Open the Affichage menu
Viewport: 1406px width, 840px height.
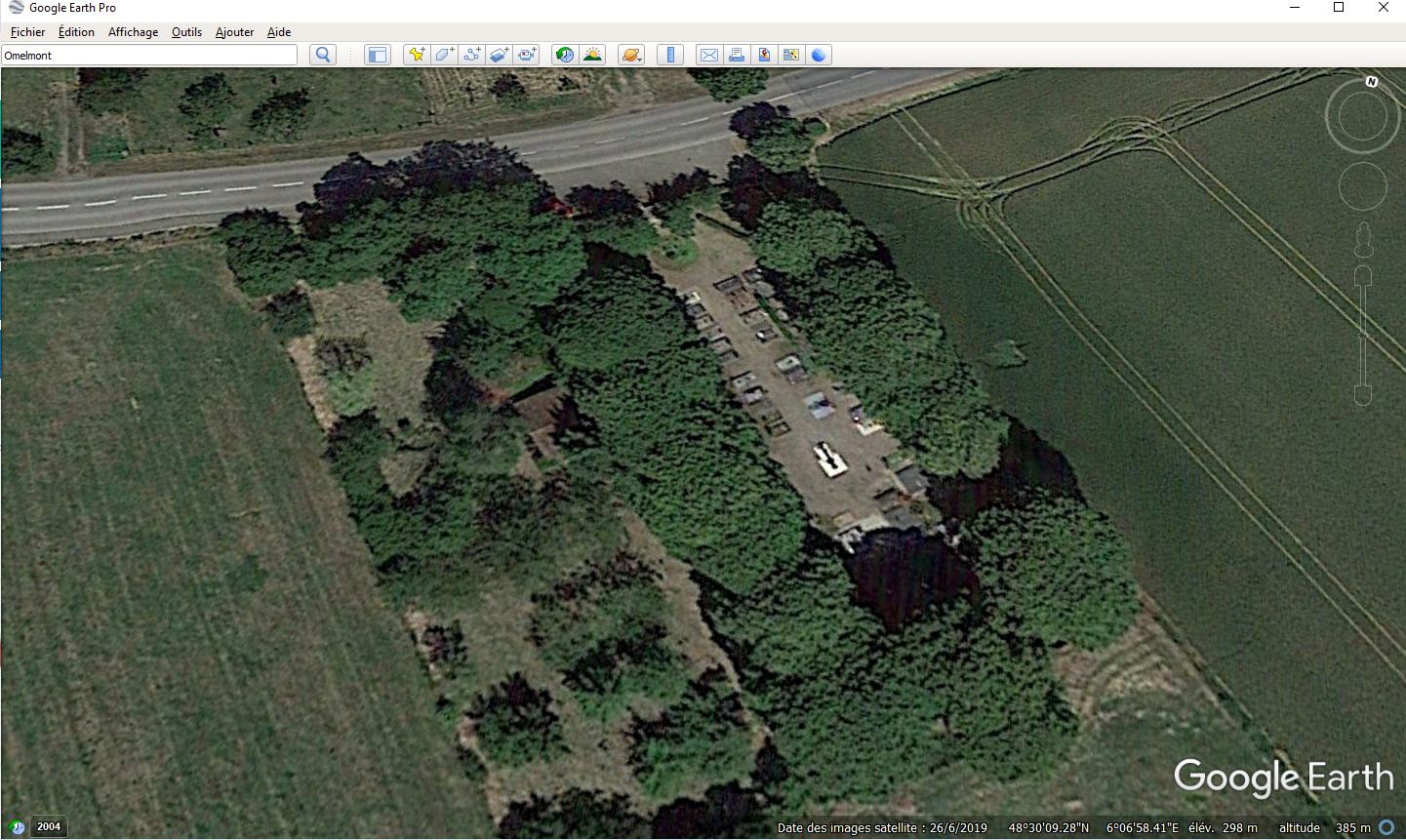pyautogui.click(x=133, y=32)
